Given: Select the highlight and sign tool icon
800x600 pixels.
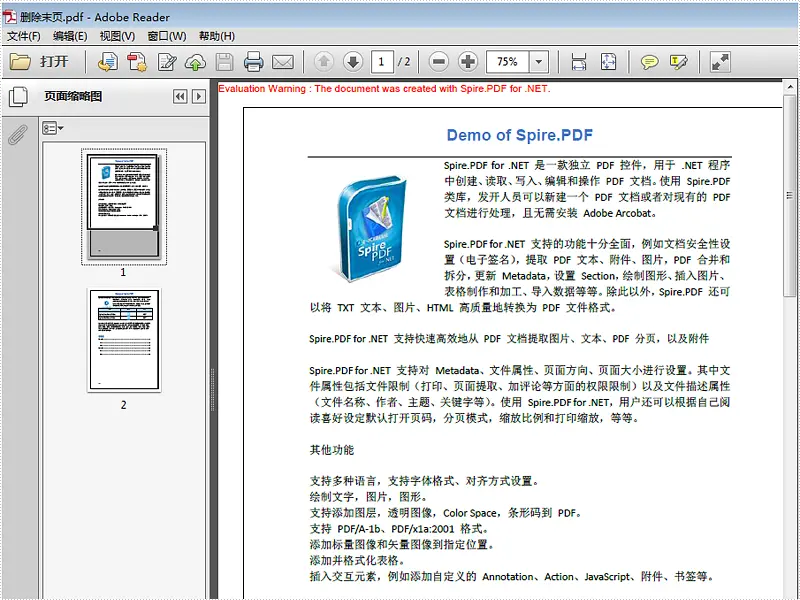Looking at the screenshot, I should [679, 62].
